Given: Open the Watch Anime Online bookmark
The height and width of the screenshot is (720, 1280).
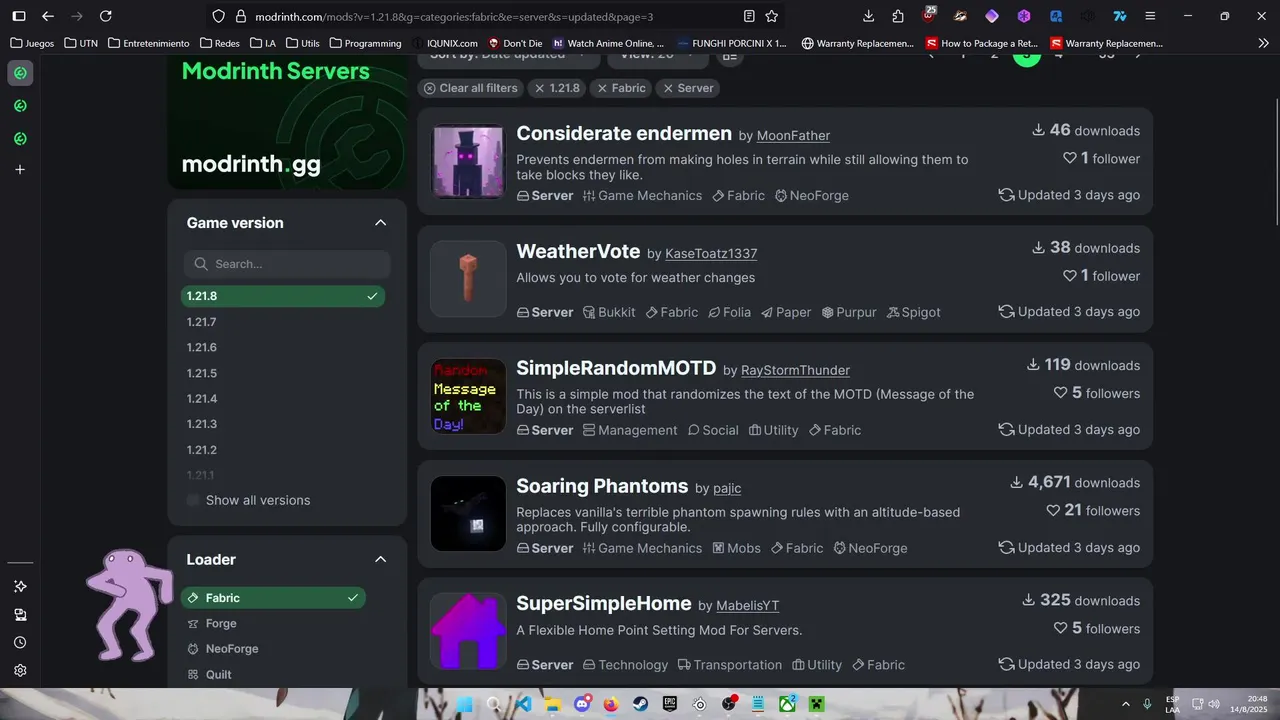Looking at the screenshot, I should click(x=608, y=43).
